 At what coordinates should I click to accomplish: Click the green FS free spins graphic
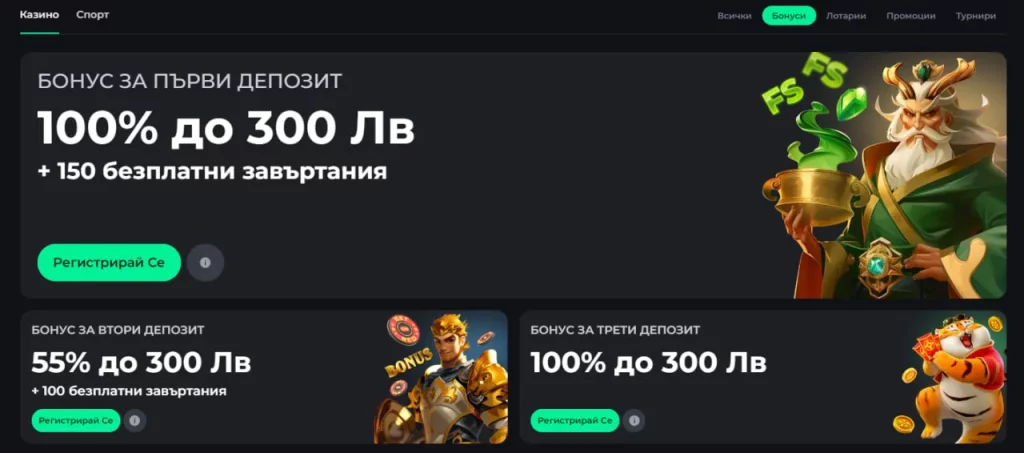pos(805,85)
